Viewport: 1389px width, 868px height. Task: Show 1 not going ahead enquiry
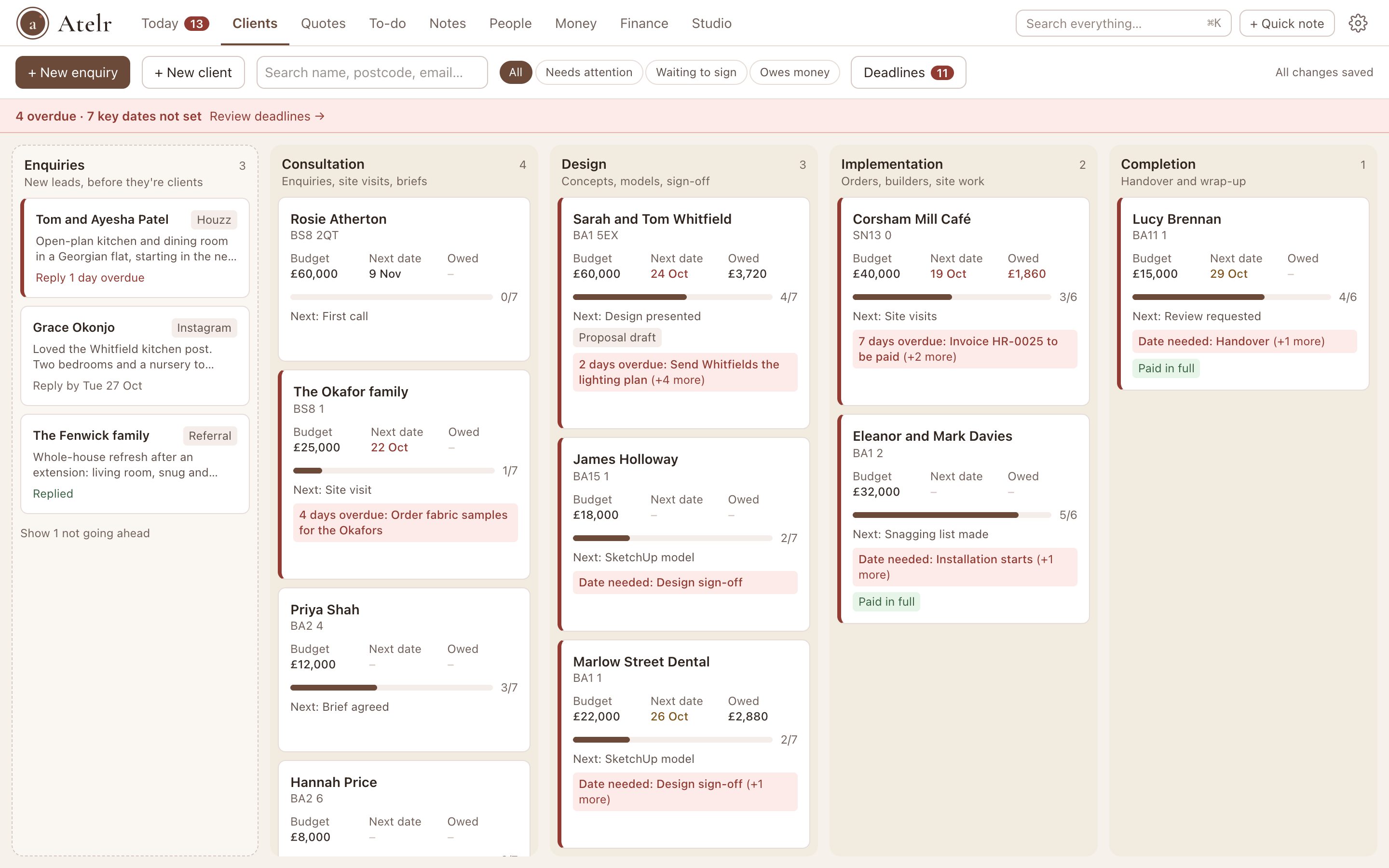[x=85, y=533]
